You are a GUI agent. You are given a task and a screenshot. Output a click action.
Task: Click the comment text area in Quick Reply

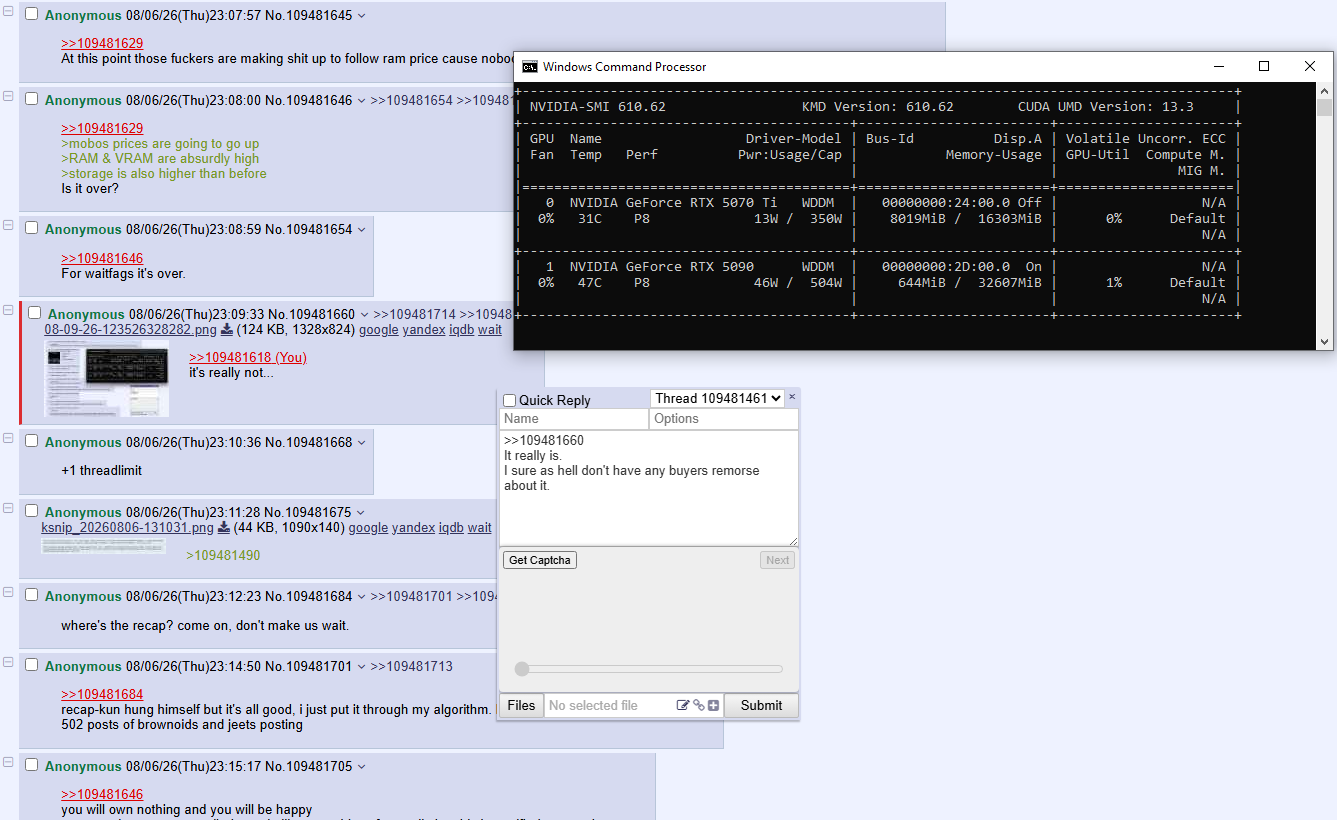(x=649, y=488)
